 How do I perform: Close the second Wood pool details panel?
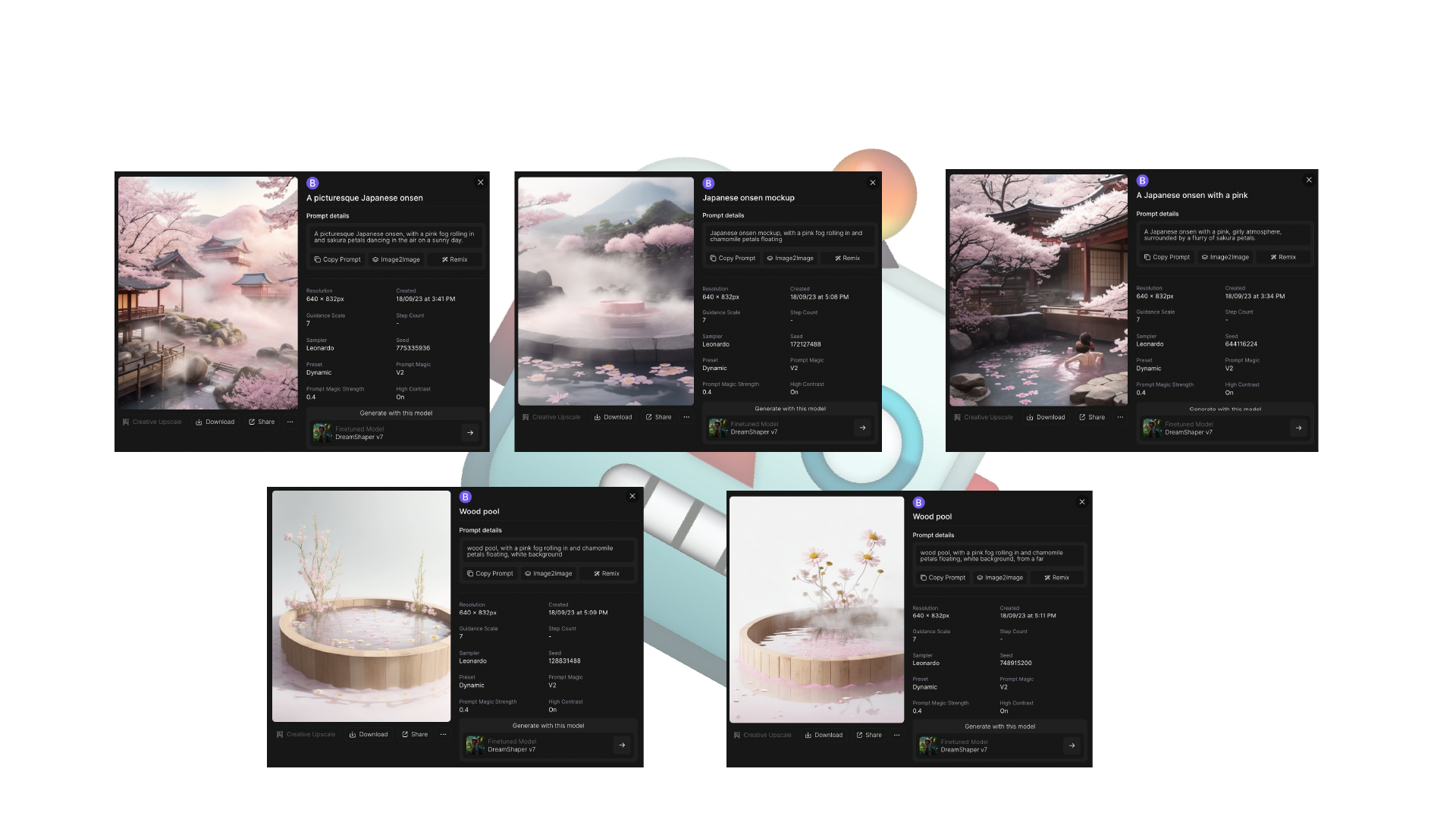[1082, 502]
